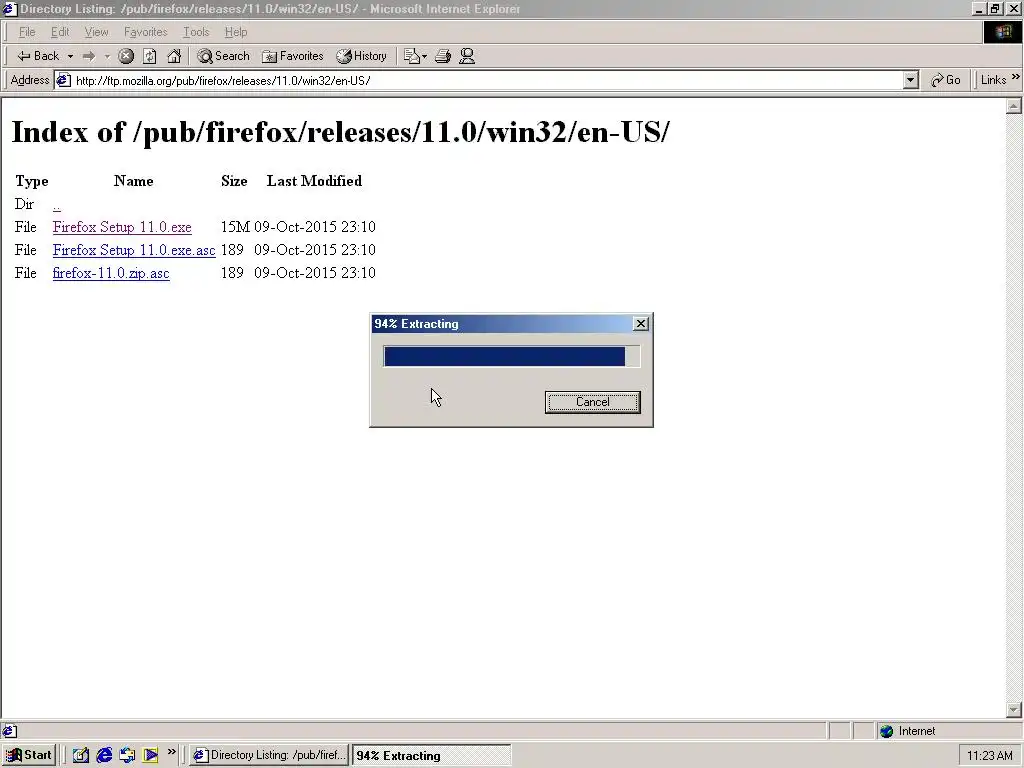Click the Mail toolbar icon

[x=415, y=56]
